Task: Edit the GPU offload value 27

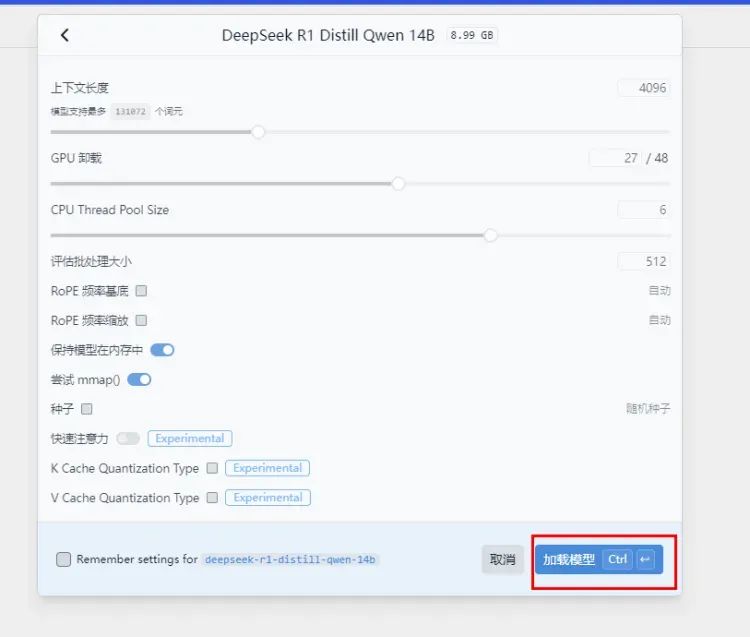Action: click(615, 158)
